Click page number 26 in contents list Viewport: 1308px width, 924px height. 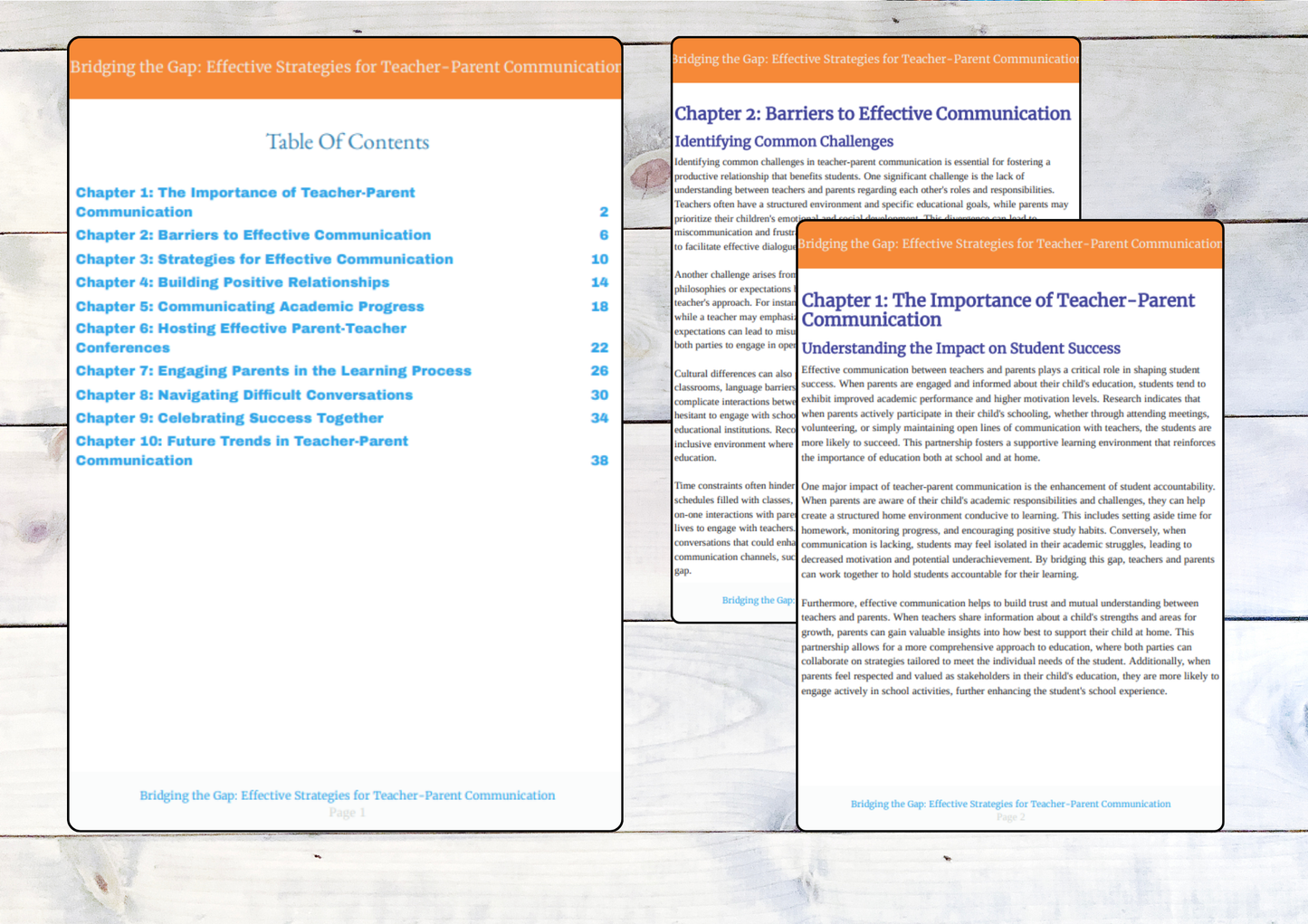[599, 371]
